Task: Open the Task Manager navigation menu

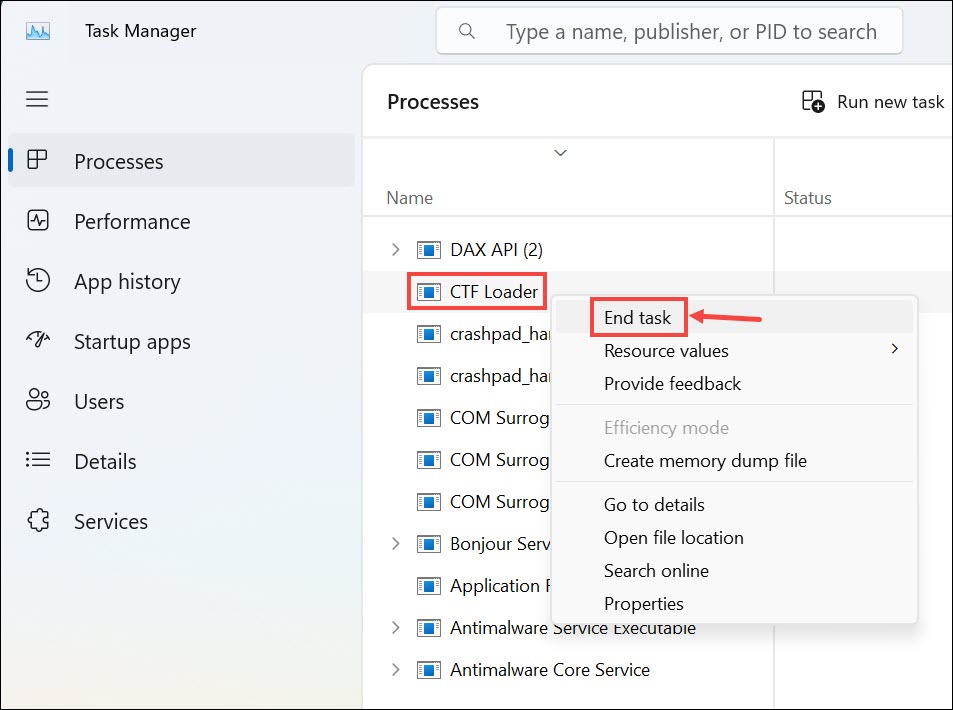Action: click(x=37, y=98)
